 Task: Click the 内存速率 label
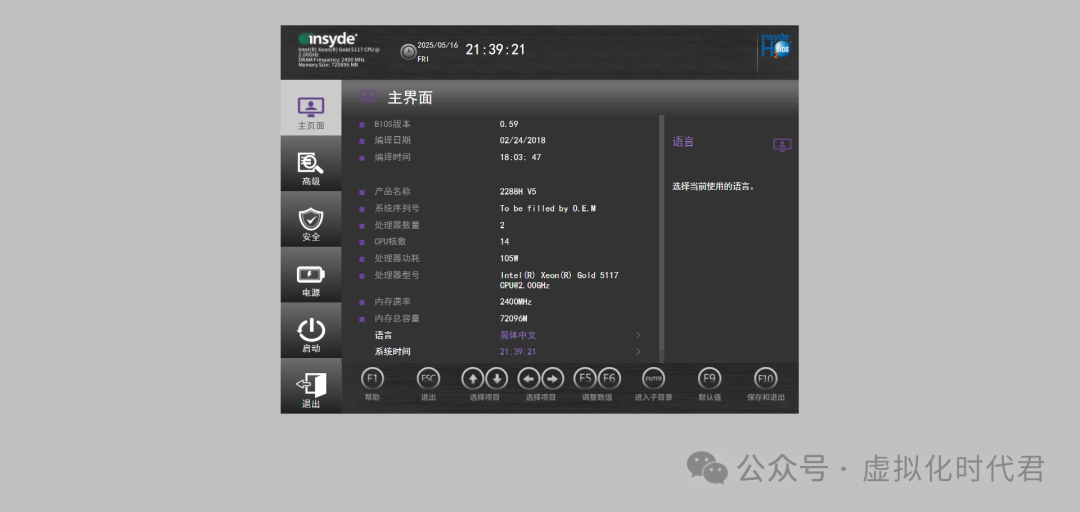tap(393, 302)
